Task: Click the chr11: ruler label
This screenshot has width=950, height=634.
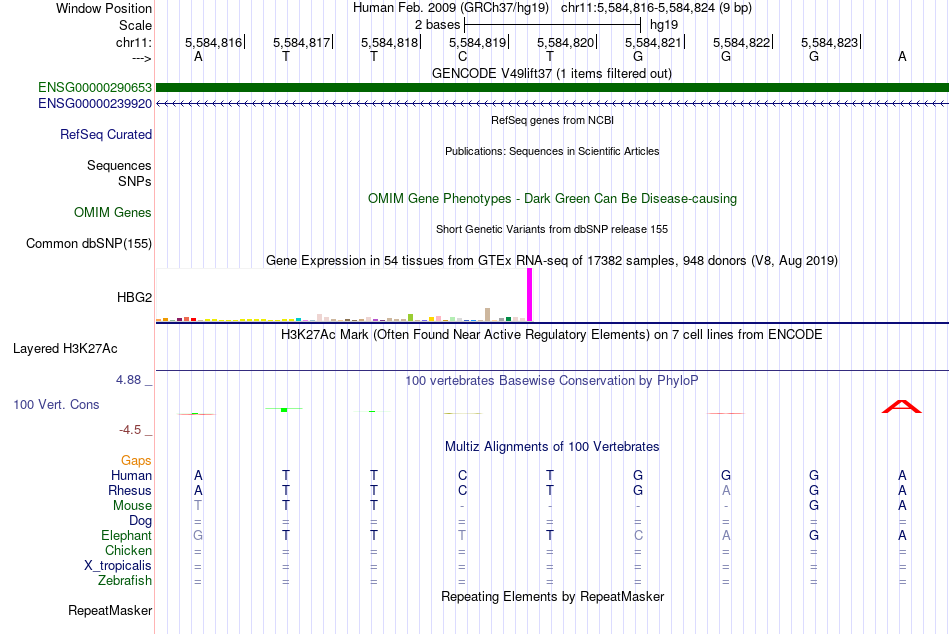Action: point(134,42)
